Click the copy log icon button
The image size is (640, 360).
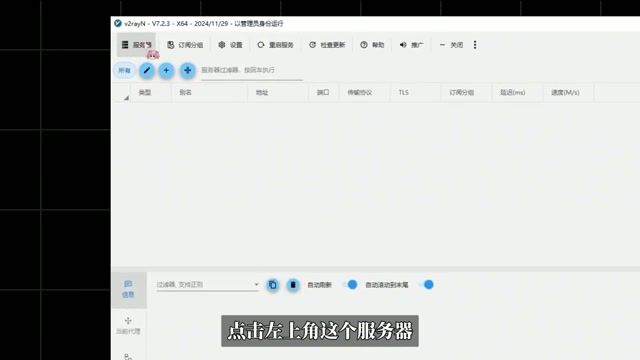(x=273, y=285)
